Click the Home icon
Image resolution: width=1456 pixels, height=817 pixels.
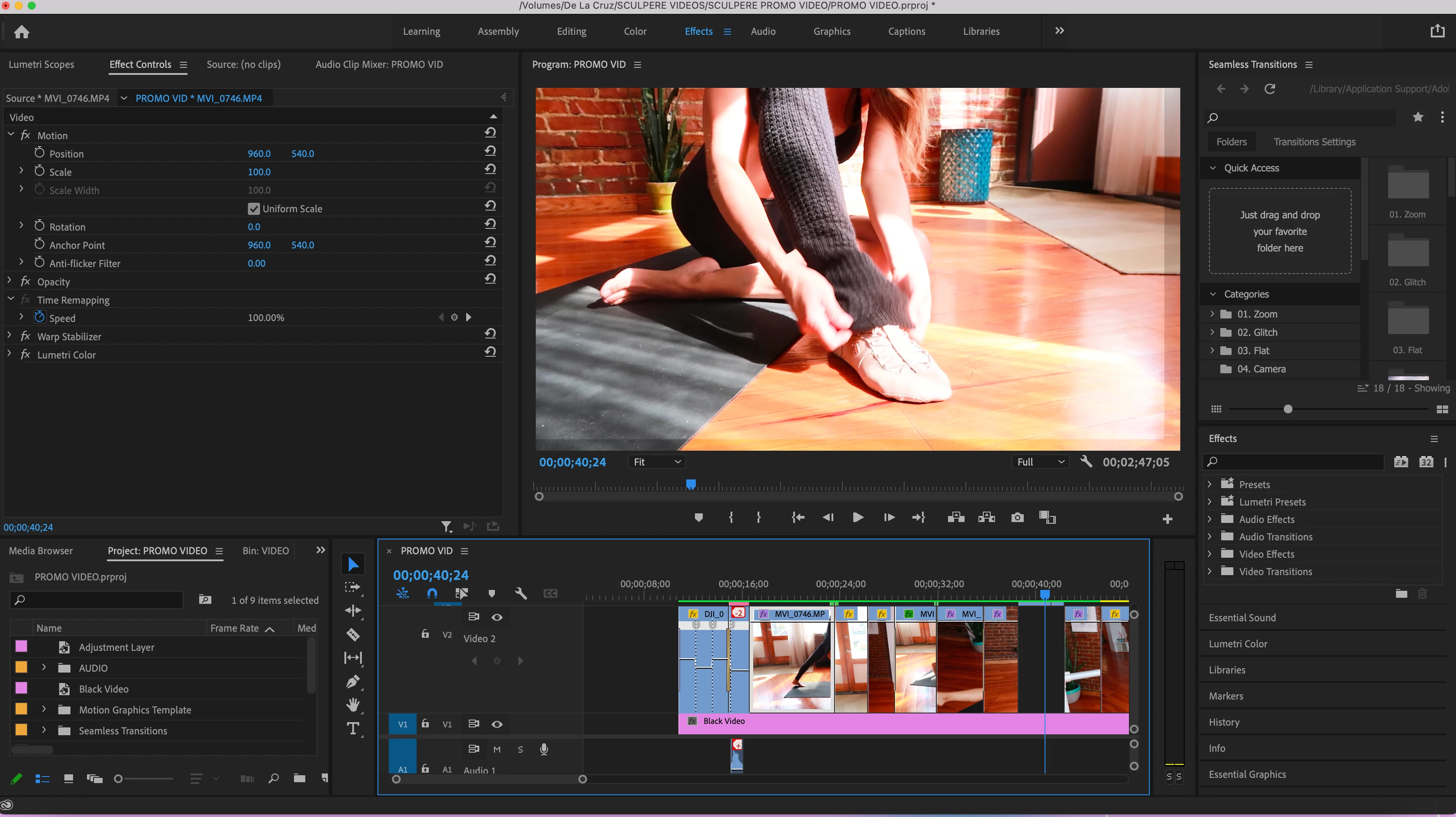(21, 32)
